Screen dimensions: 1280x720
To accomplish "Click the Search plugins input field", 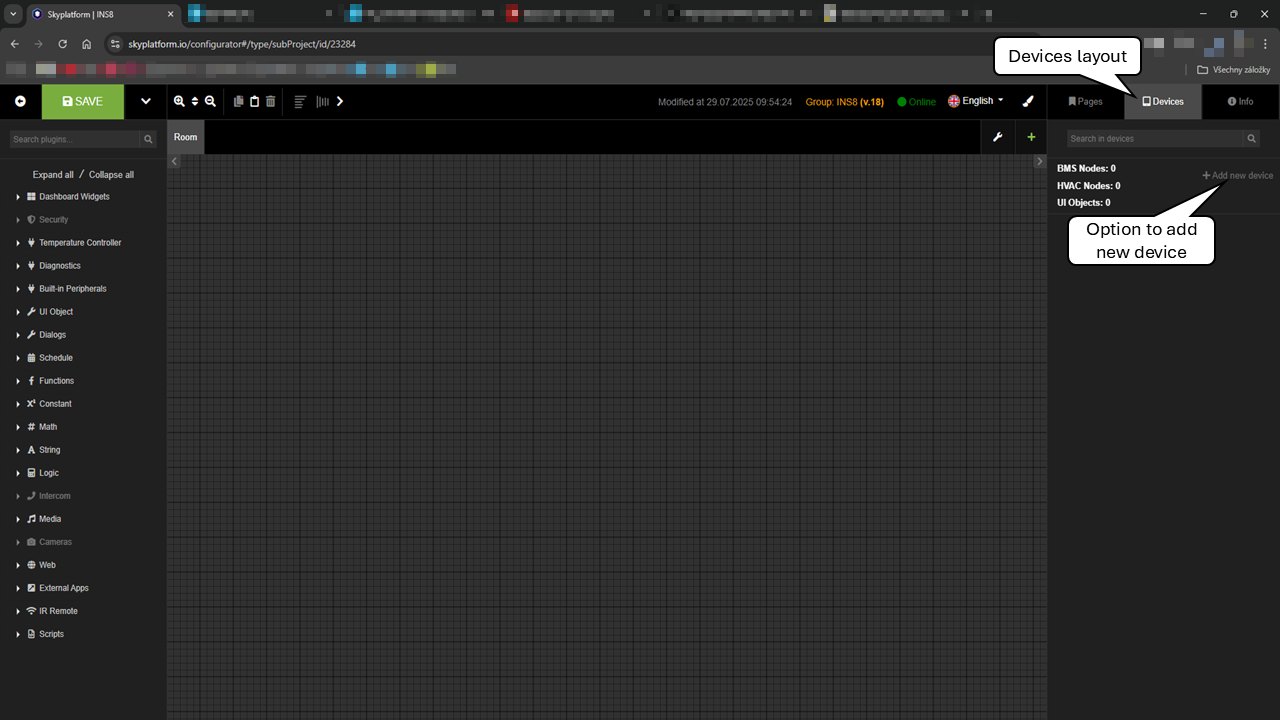I will [75, 140].
